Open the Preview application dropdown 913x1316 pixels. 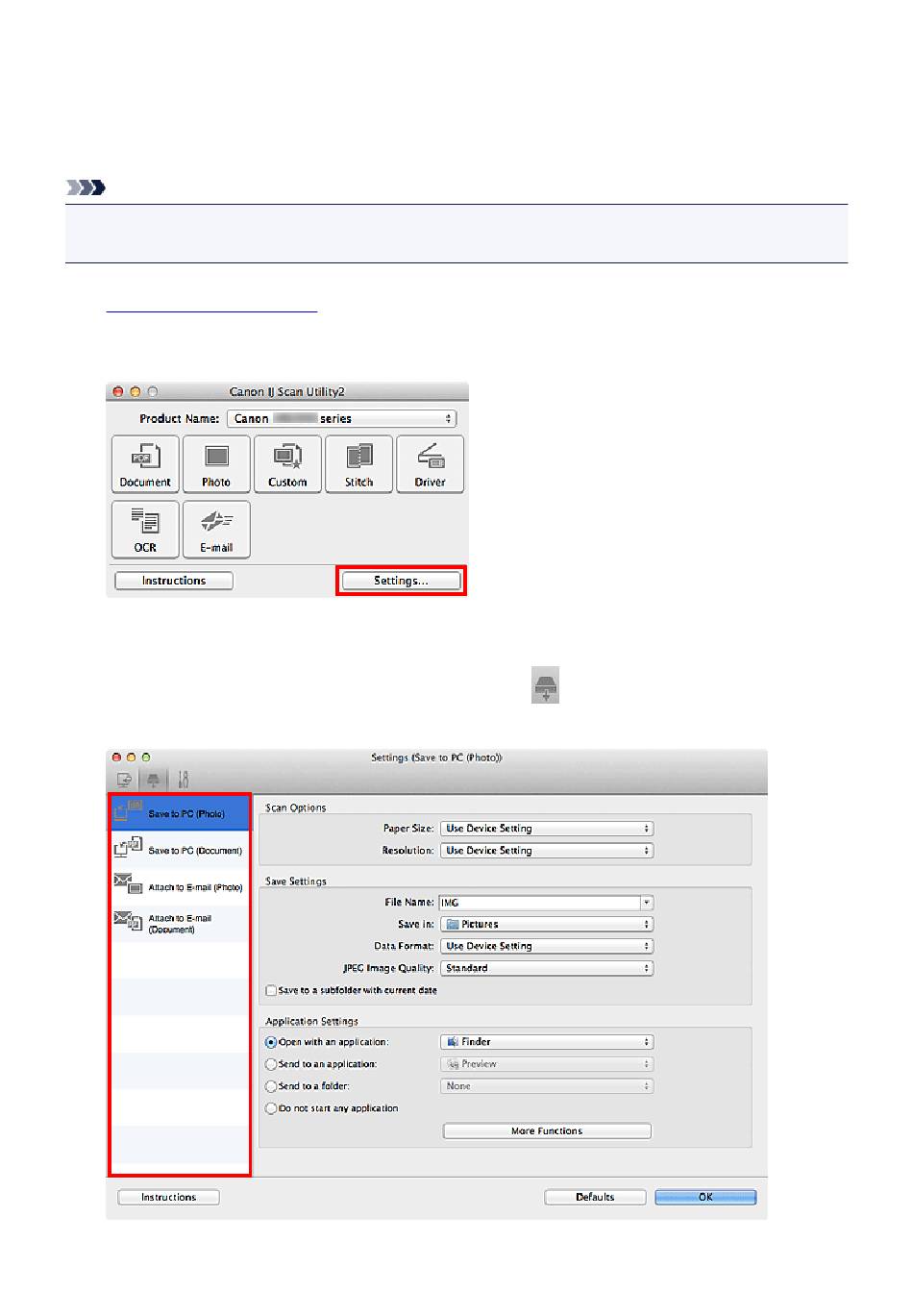[547, 1064]
